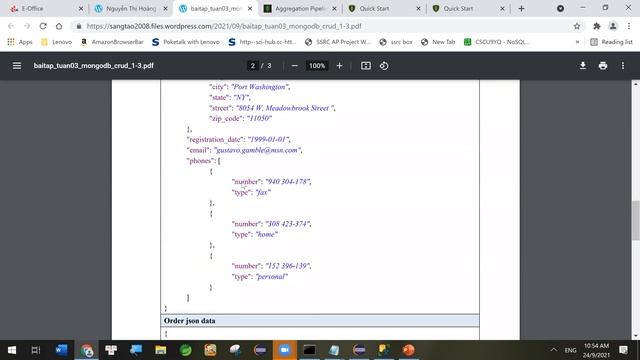This screenshot has width=640, height=360.
Task: Print the PDF document
Action: (x=603, y=66)
